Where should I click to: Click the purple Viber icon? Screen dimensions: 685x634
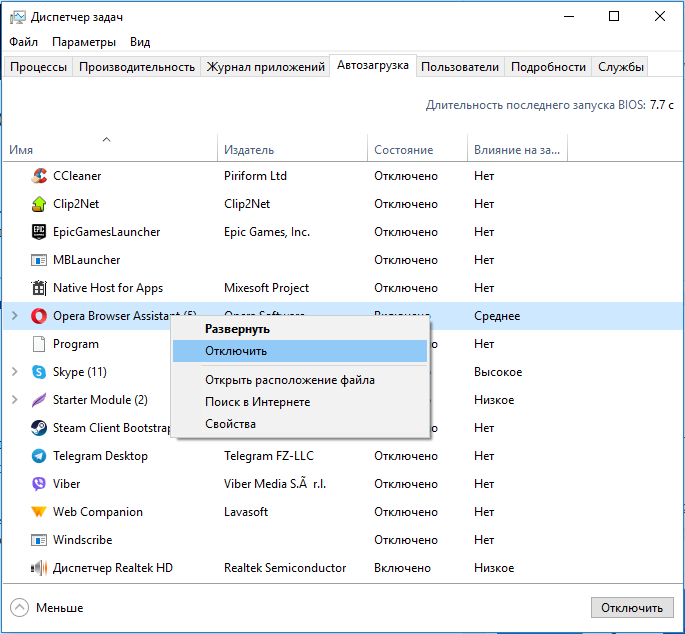39,484
